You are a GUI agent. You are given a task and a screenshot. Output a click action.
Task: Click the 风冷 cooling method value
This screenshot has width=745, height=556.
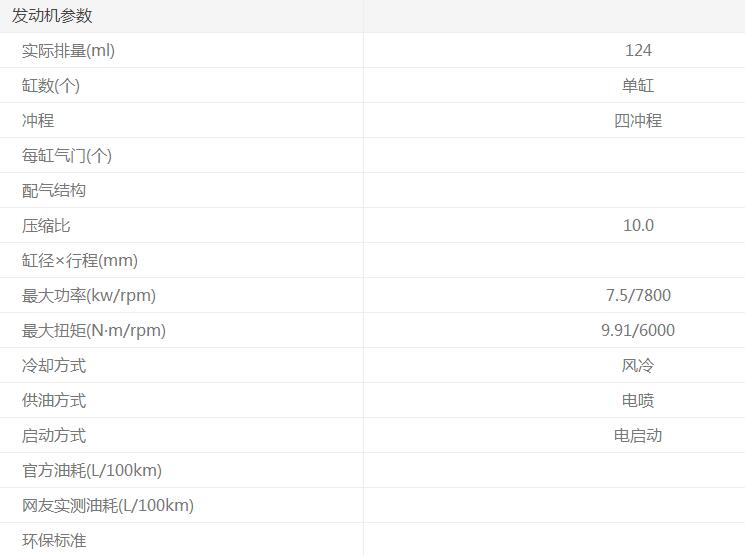pyautogui.click(x=638, y=366)
